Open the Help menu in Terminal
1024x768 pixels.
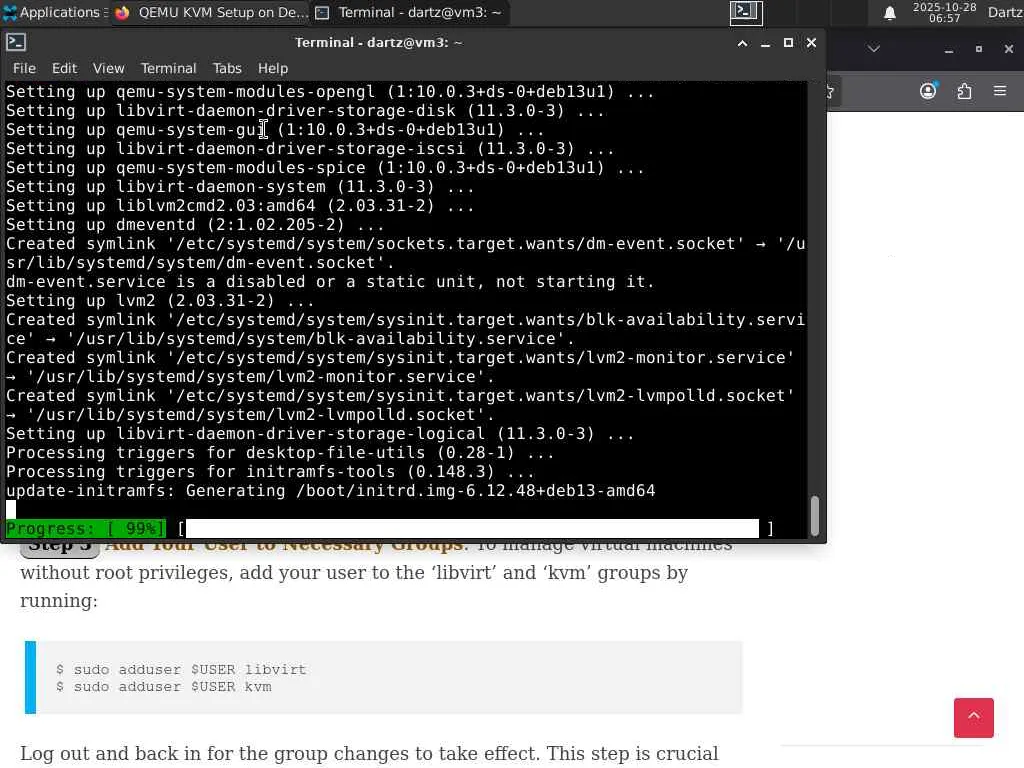point(272,68)
